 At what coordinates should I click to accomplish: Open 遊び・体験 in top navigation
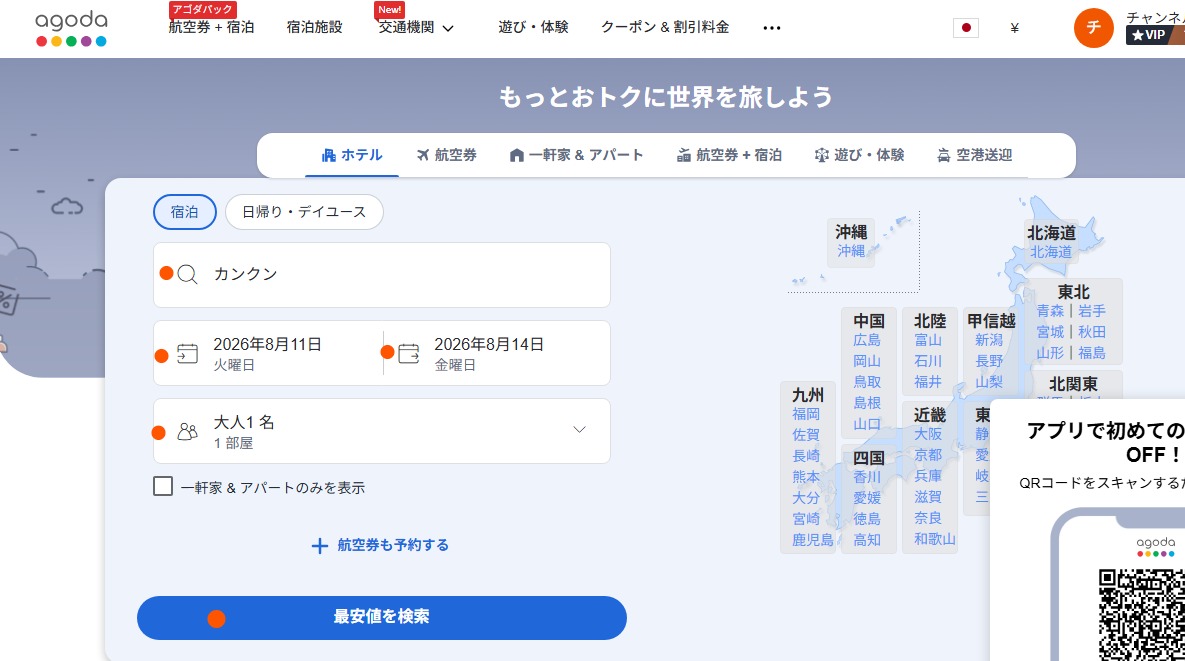[x=533, y=27]
